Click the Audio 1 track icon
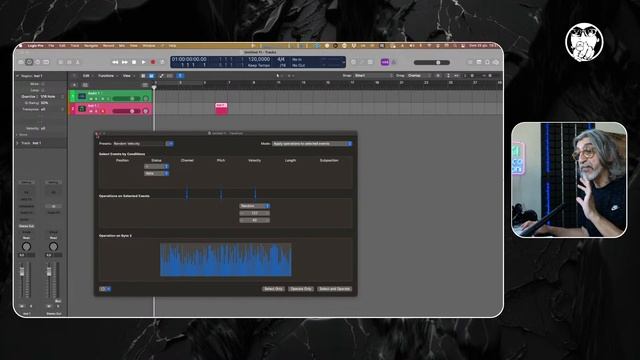Screen dimensions: 640x360 (x=82, y=96)
